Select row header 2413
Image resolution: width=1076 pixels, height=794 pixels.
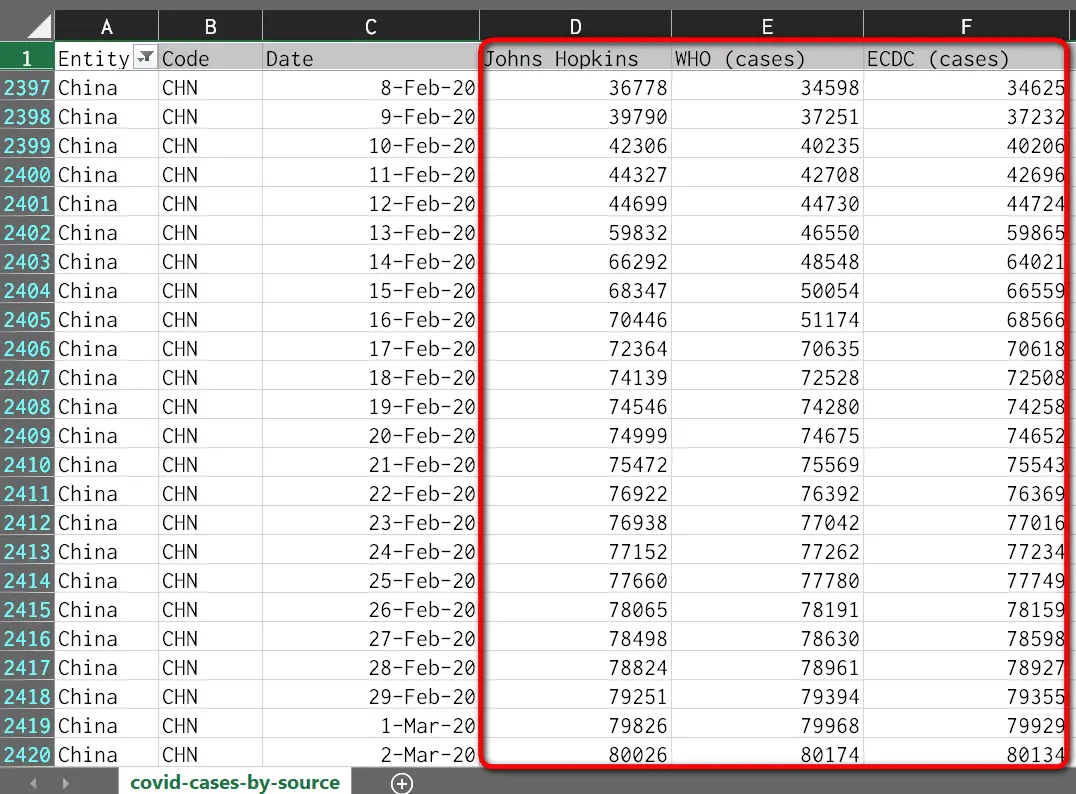[27, 552]
